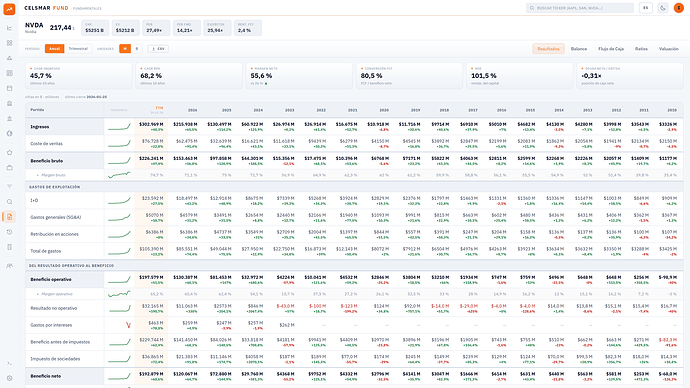Screen dimensions: 690x388
Task: Click the EV $5212 B chip
Action: pos(125,28)
